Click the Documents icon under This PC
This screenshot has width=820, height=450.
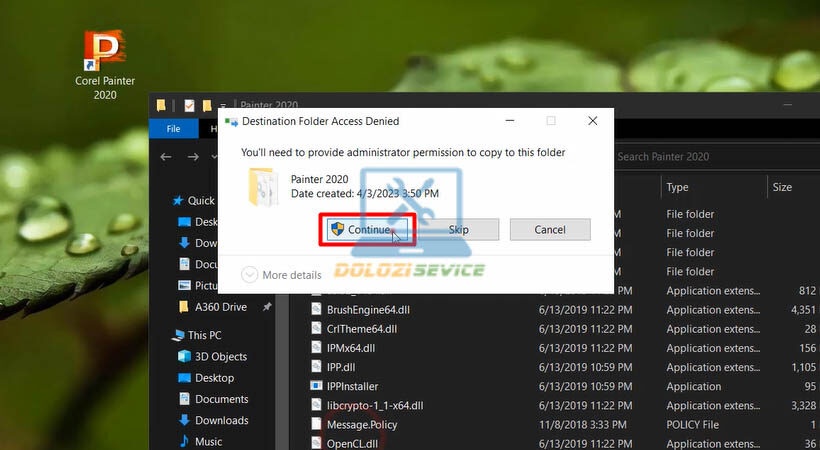tap(184, 399)
